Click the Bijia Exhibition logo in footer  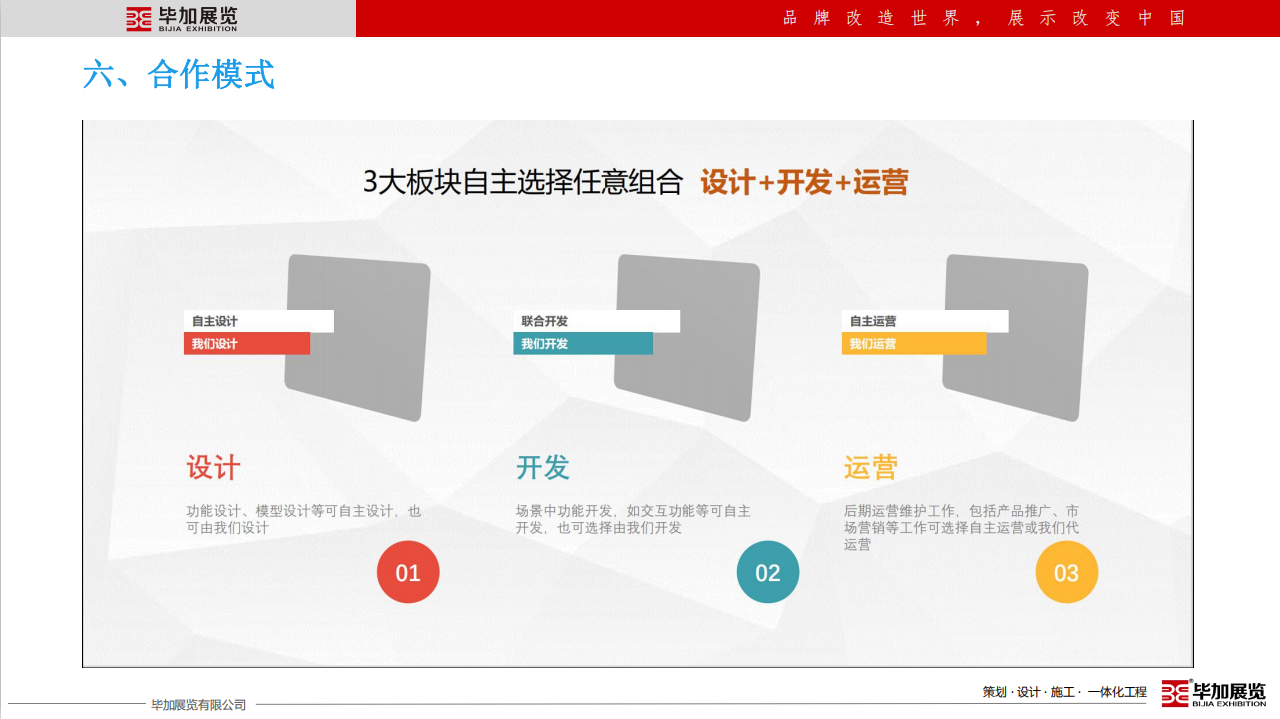tap(1213, 693)
